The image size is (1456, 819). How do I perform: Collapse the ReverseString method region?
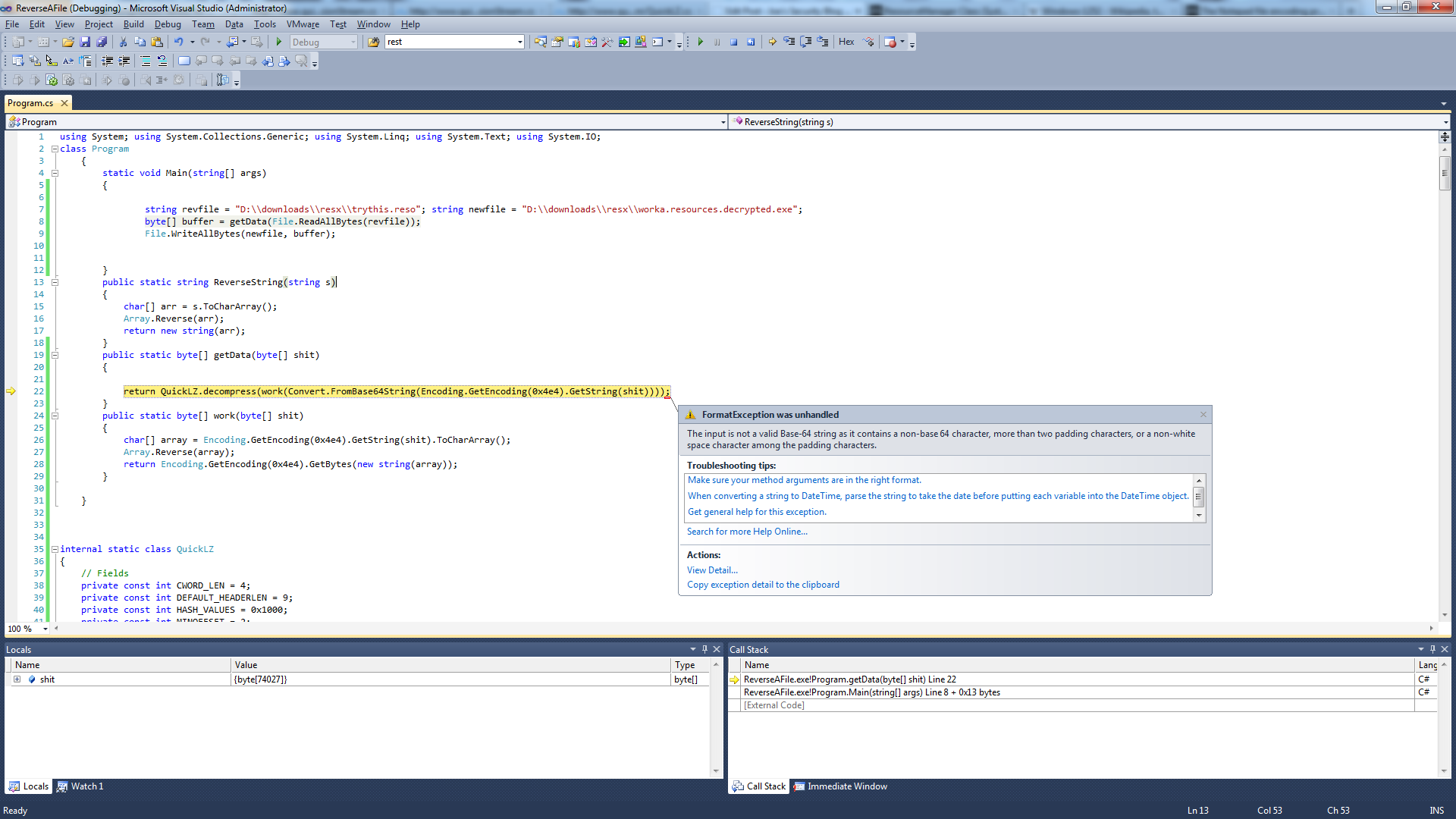click(x=55, y=282)
